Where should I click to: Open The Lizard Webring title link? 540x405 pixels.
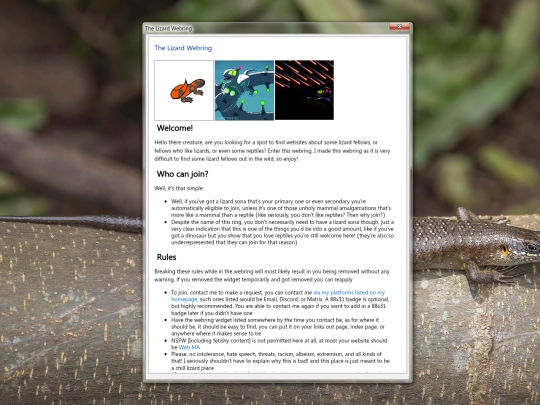183,48
